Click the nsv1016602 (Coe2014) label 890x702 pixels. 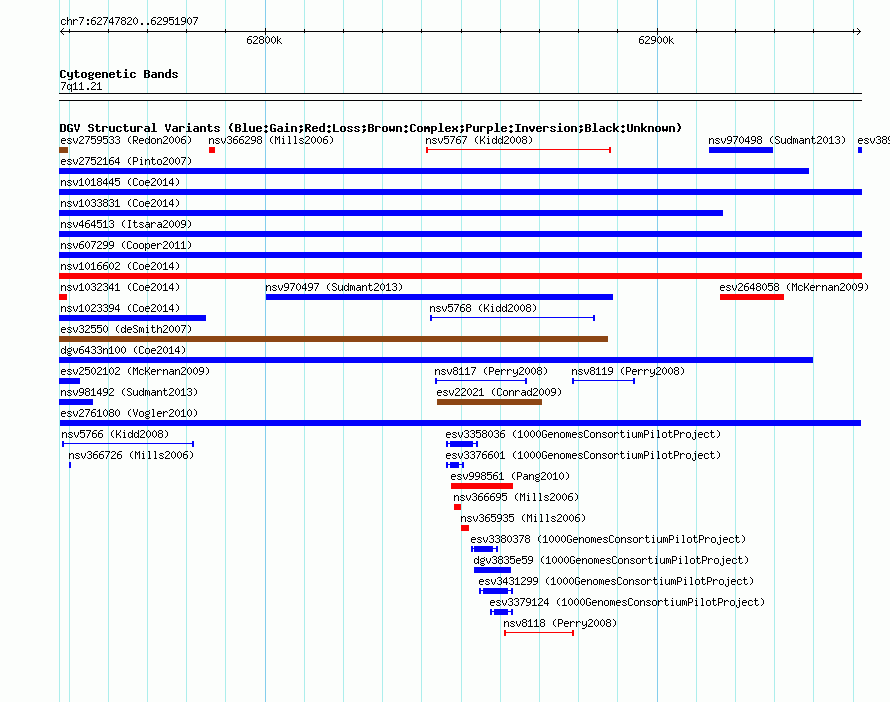[x=120, y=266]
